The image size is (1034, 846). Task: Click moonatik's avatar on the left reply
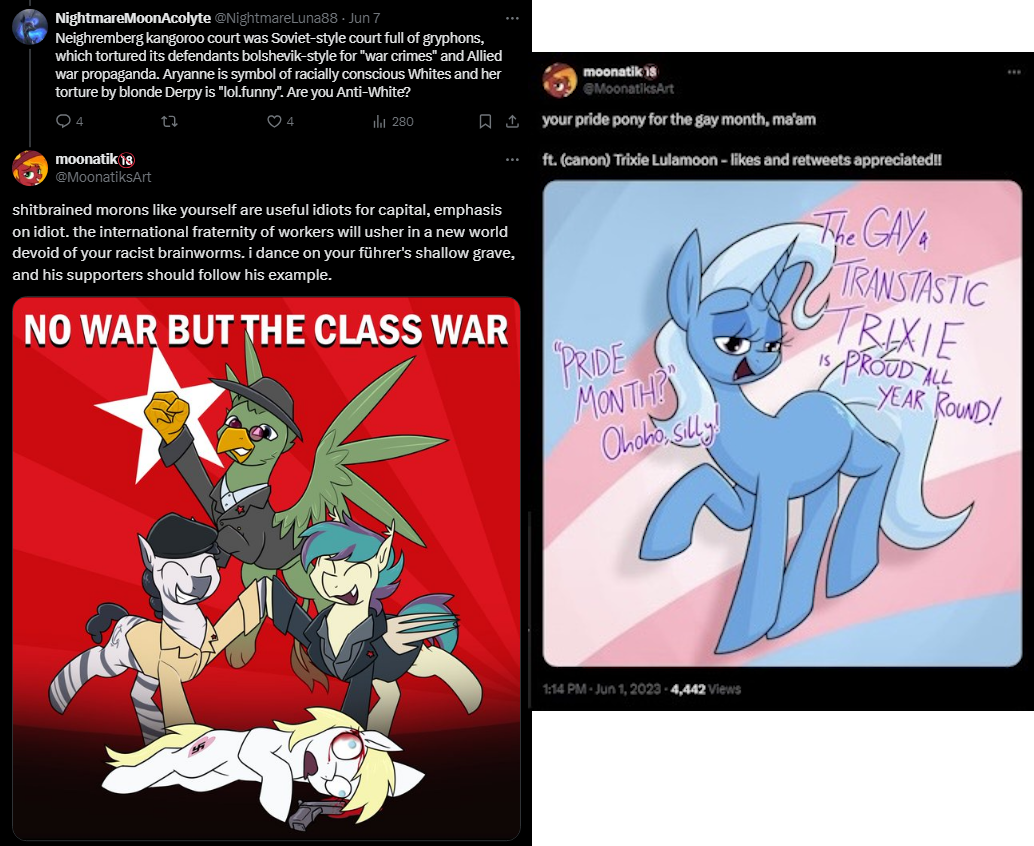[30, 168]
